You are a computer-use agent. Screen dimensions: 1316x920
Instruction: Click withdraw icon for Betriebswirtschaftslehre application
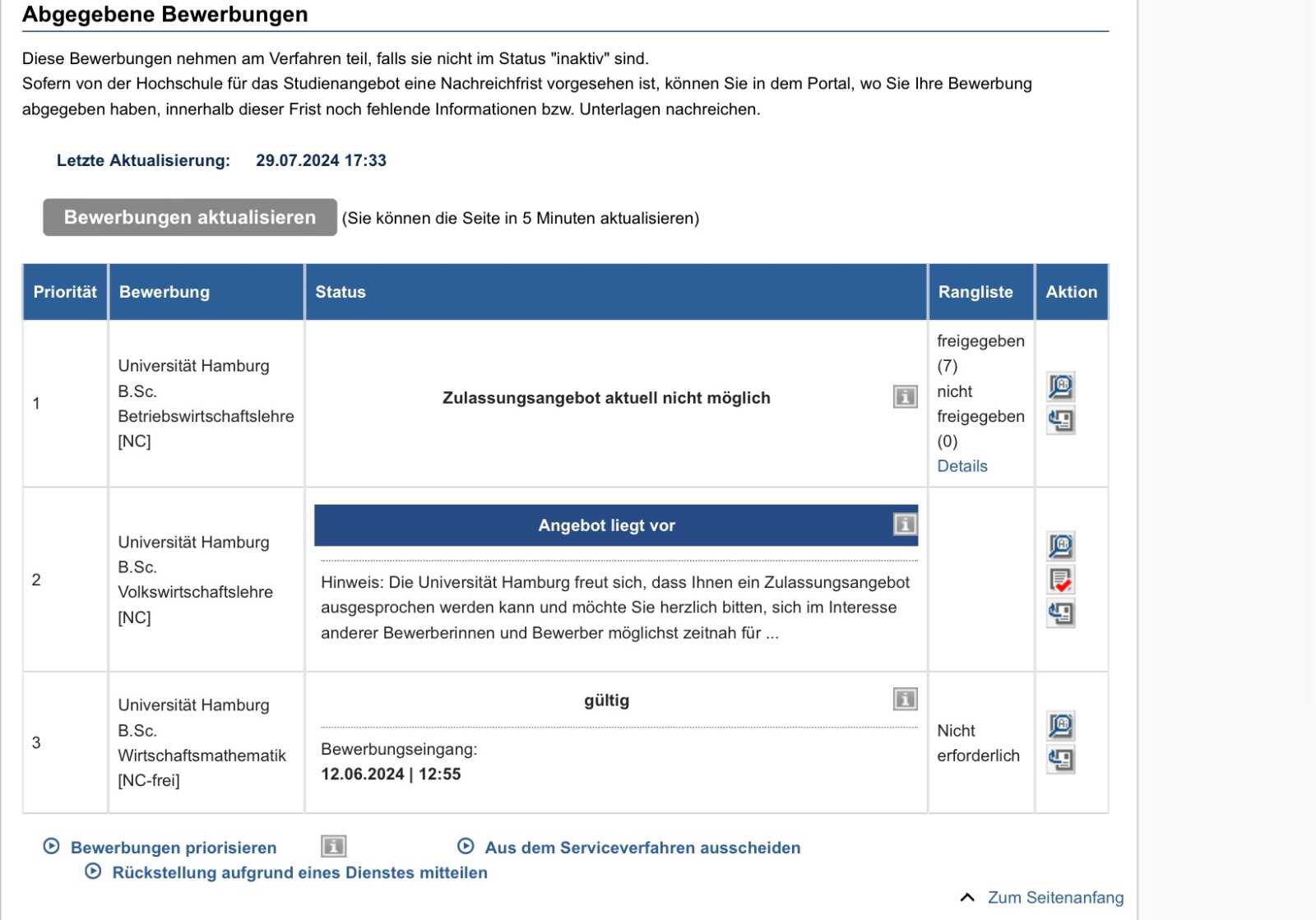pyautogui.click(x=1060, y=420)
